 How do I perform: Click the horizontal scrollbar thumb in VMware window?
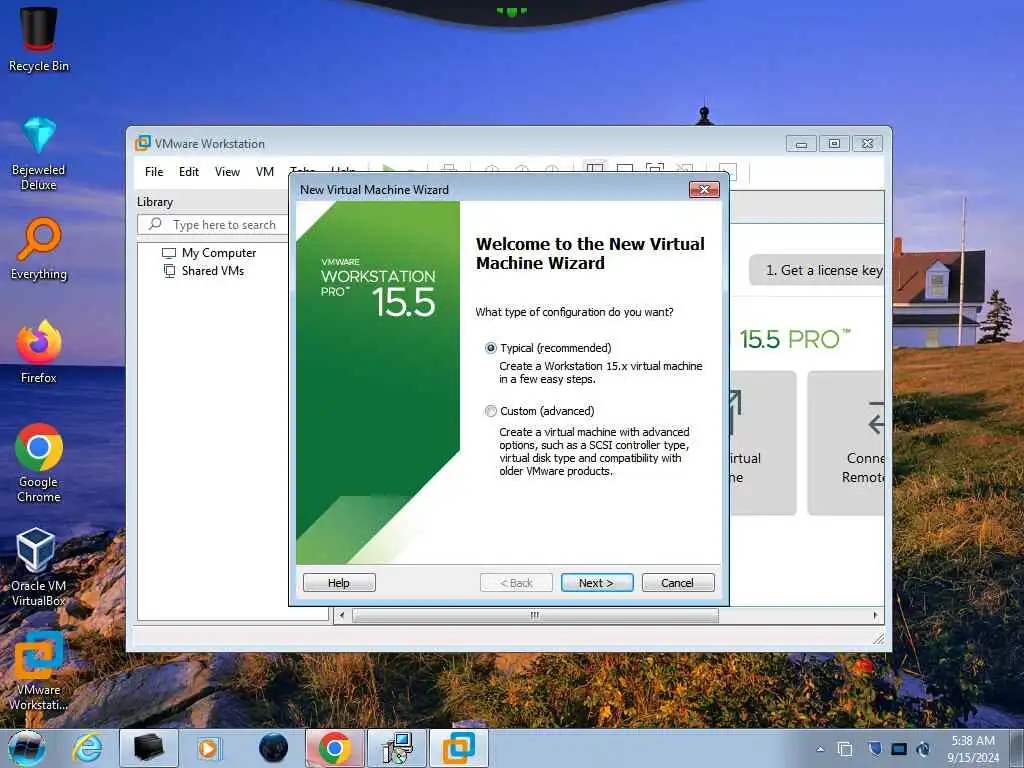(535, 615)
